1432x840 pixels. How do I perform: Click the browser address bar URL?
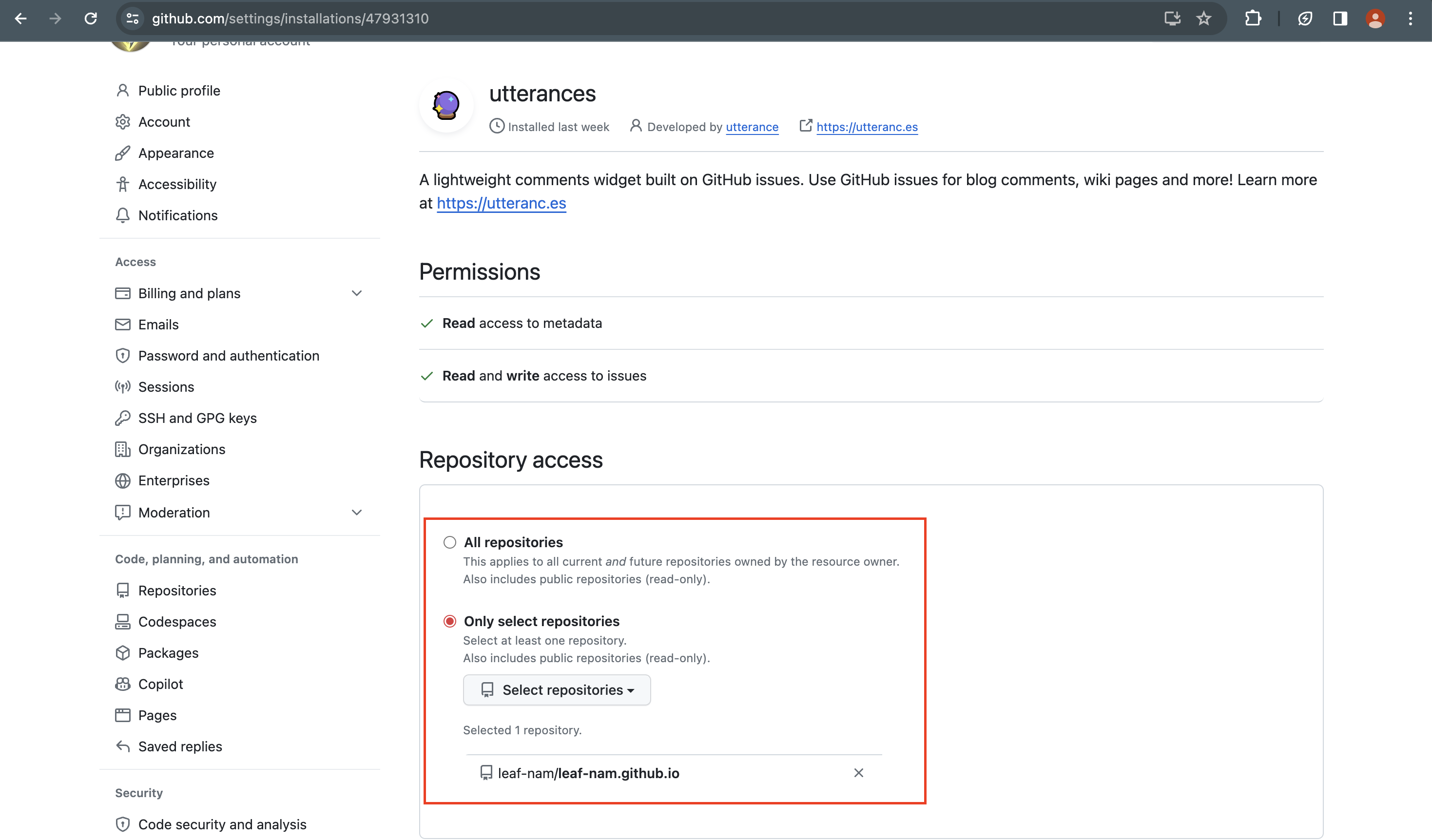(x=290, y=19)
